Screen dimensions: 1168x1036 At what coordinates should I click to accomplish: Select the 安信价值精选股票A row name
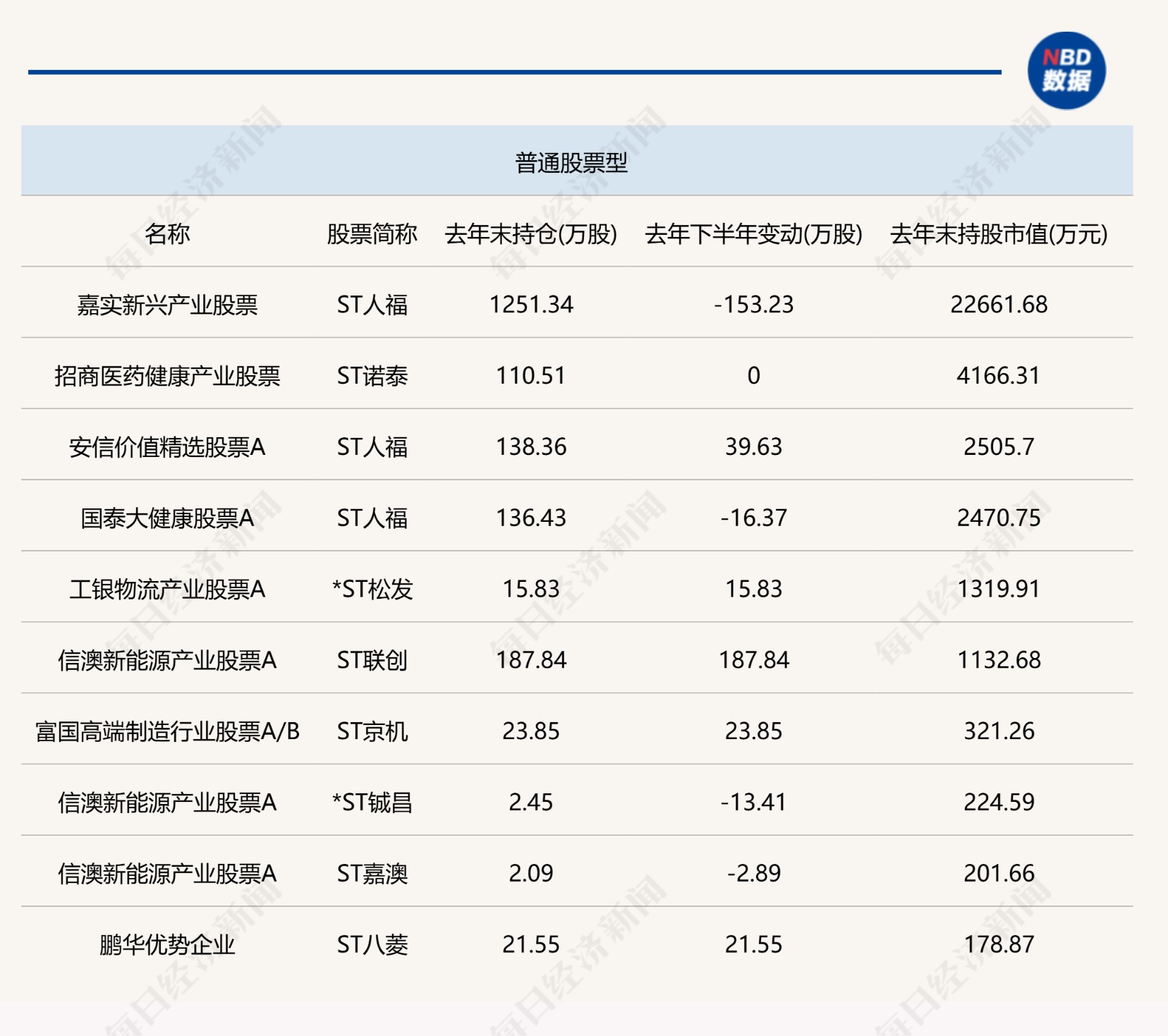pos(167,447)
